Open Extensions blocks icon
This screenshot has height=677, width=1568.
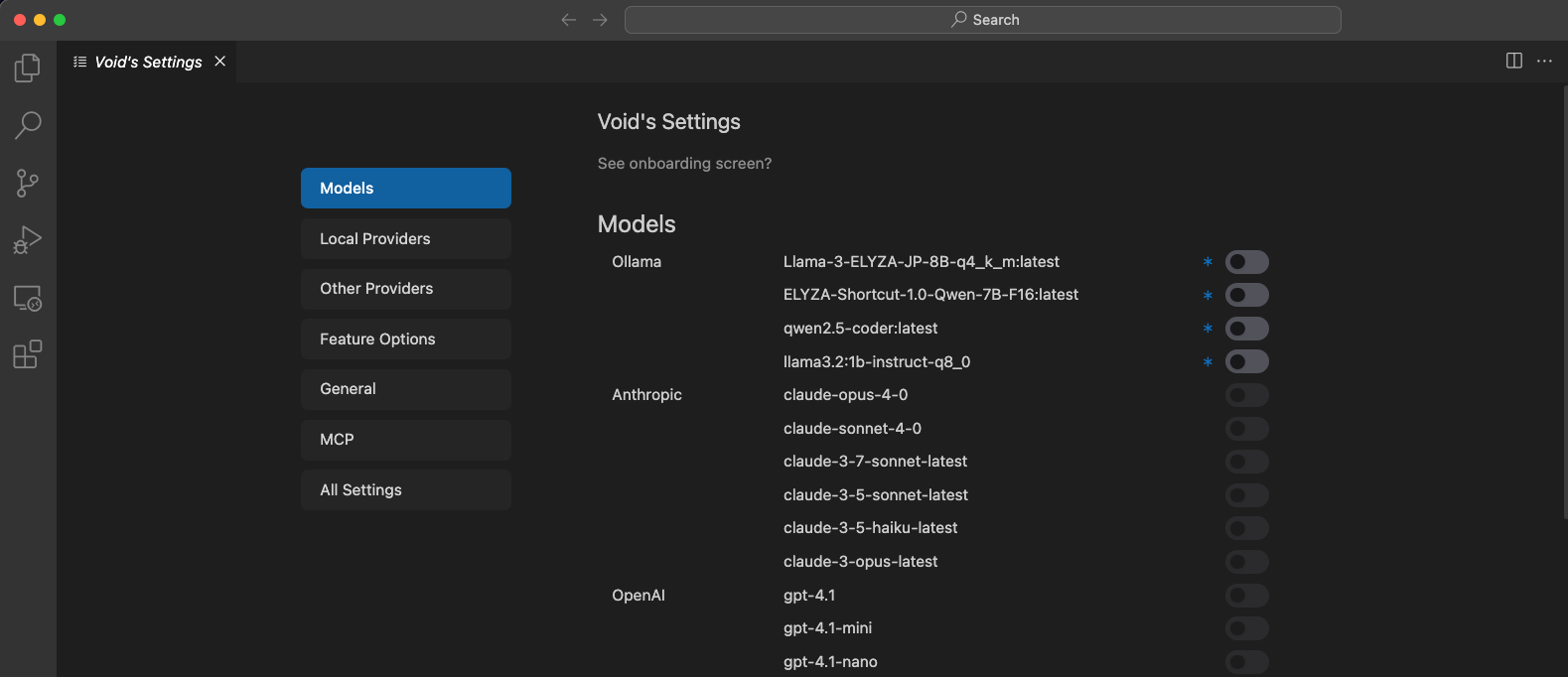[28, 354]
